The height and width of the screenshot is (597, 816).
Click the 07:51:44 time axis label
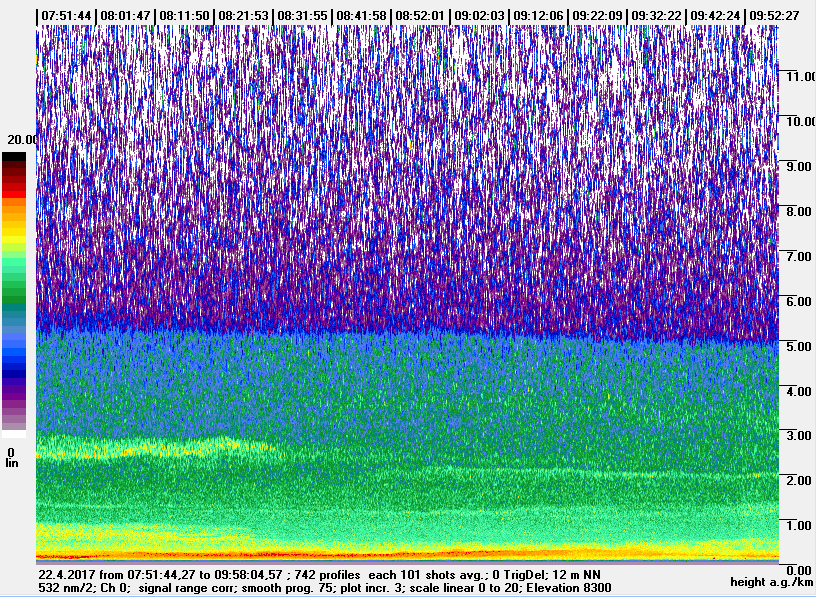(x=66, y=16)
